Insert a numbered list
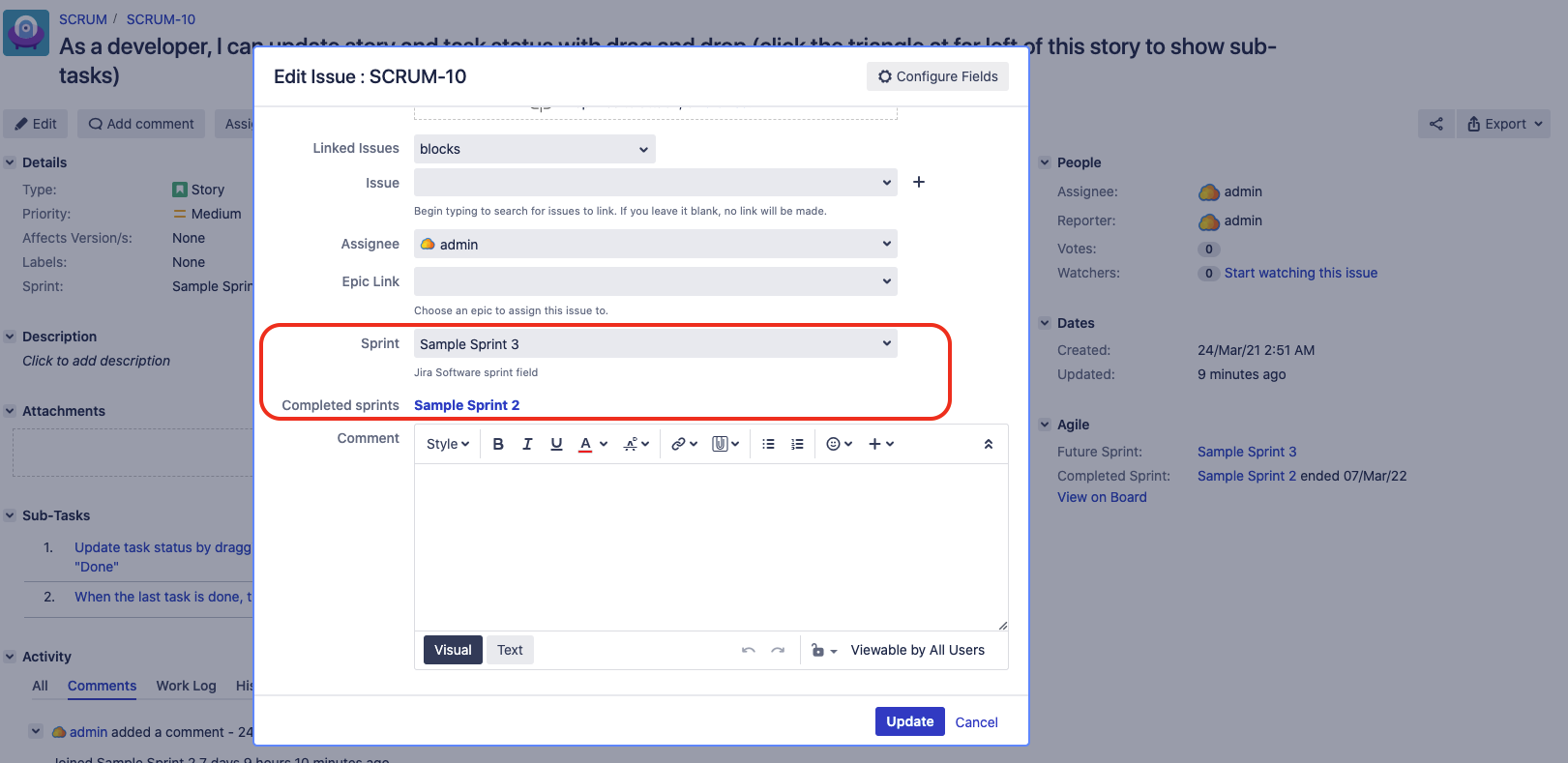The height and width of the screenshot is (763, 1568). (x=797, y=444)
